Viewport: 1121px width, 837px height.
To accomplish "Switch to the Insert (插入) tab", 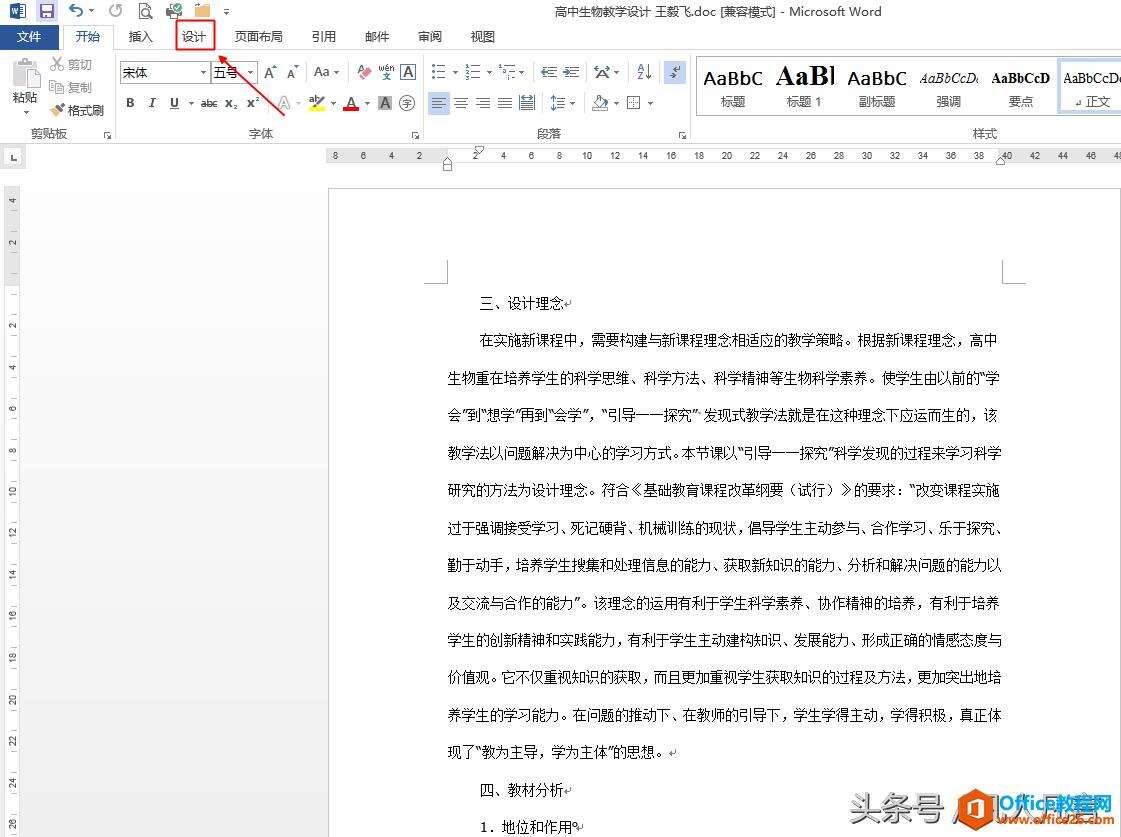I will click(141, 36).
